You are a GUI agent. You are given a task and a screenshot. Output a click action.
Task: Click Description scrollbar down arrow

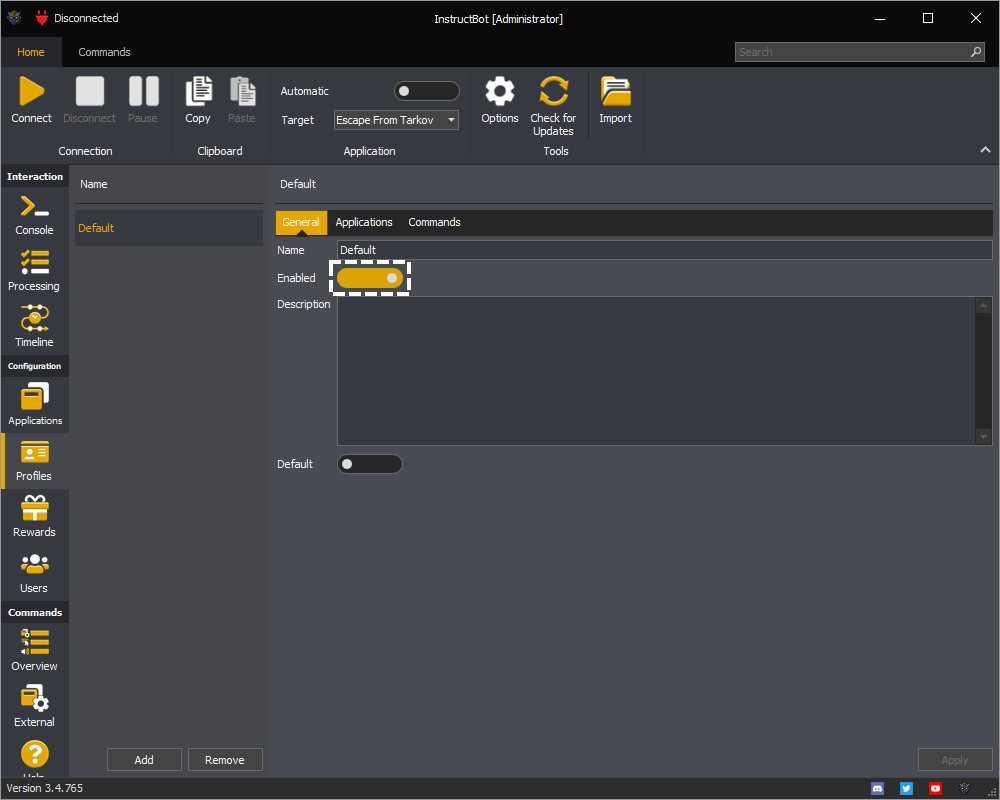click(983, 437)
